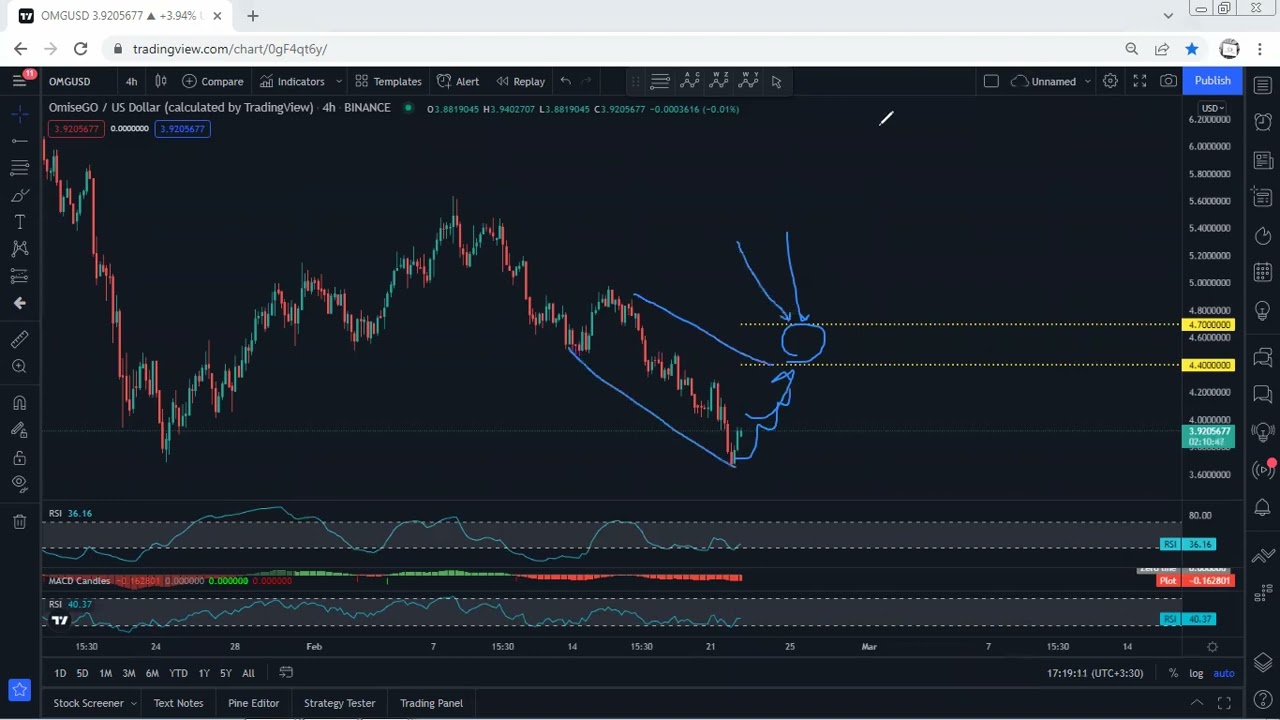
Task: Select the 6M date range
Action: (x=152, y=674)
